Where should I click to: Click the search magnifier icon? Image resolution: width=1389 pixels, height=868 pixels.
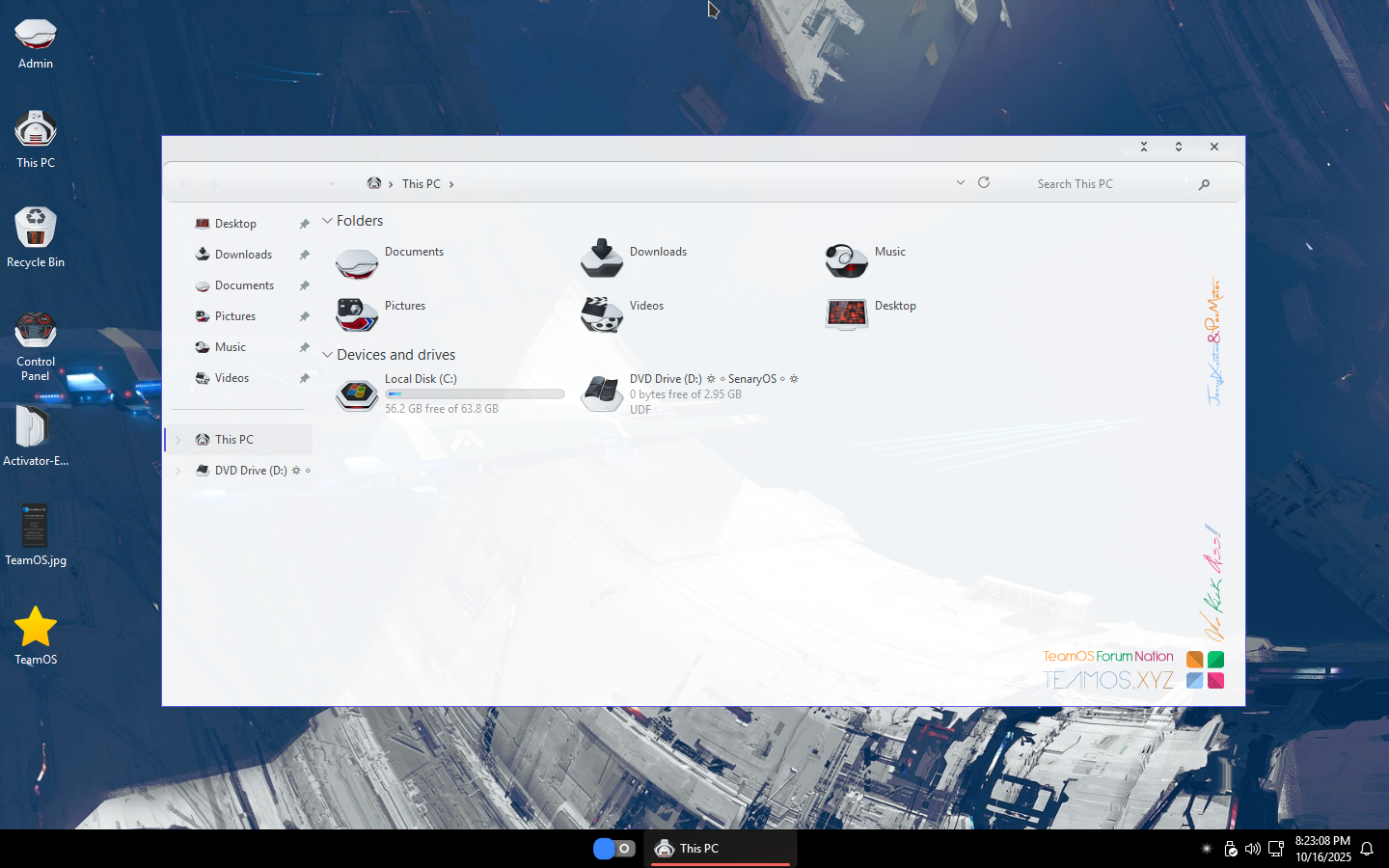click(x=1204, y=184)
